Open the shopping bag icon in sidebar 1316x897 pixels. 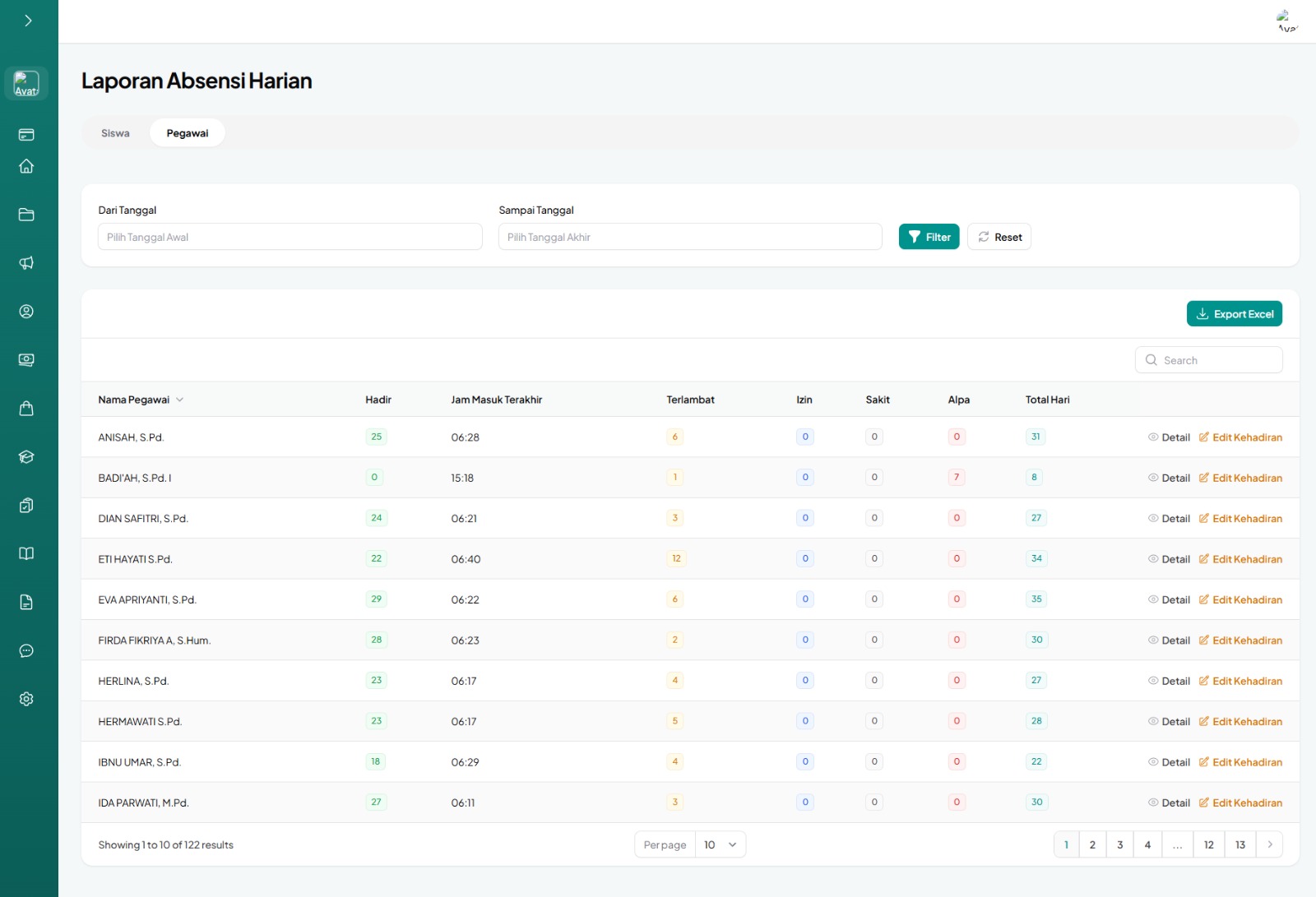pos(26,409)
